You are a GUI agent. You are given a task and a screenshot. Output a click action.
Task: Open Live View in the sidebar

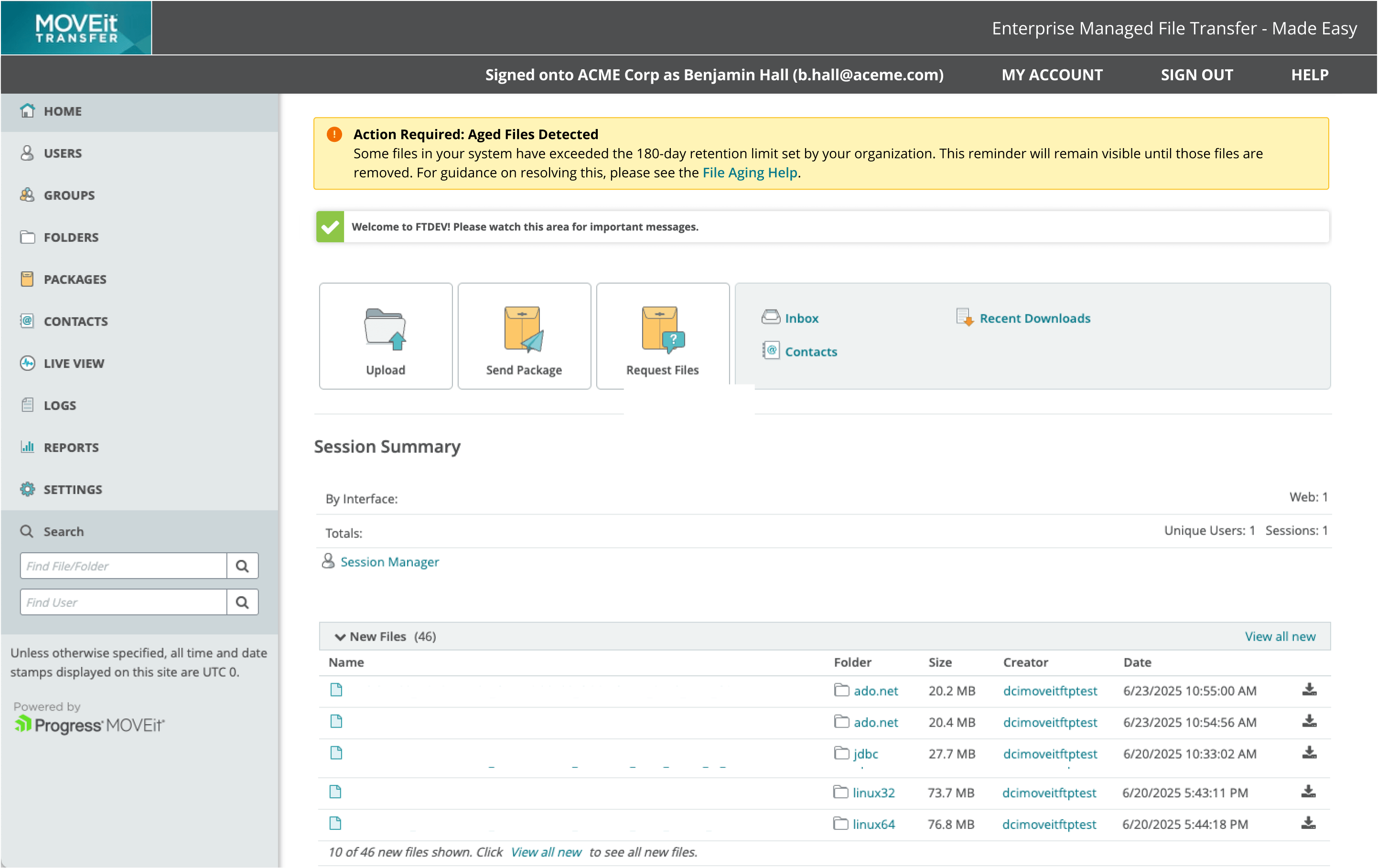coord(74,364)
